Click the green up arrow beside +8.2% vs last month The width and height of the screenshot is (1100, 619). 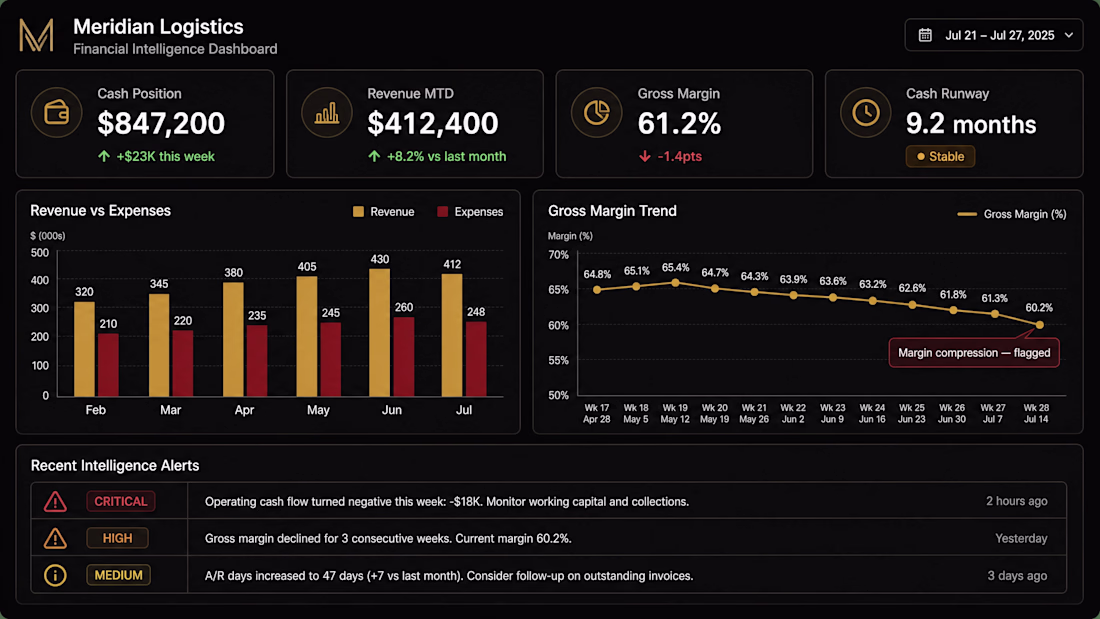click(x=374, y=157)
